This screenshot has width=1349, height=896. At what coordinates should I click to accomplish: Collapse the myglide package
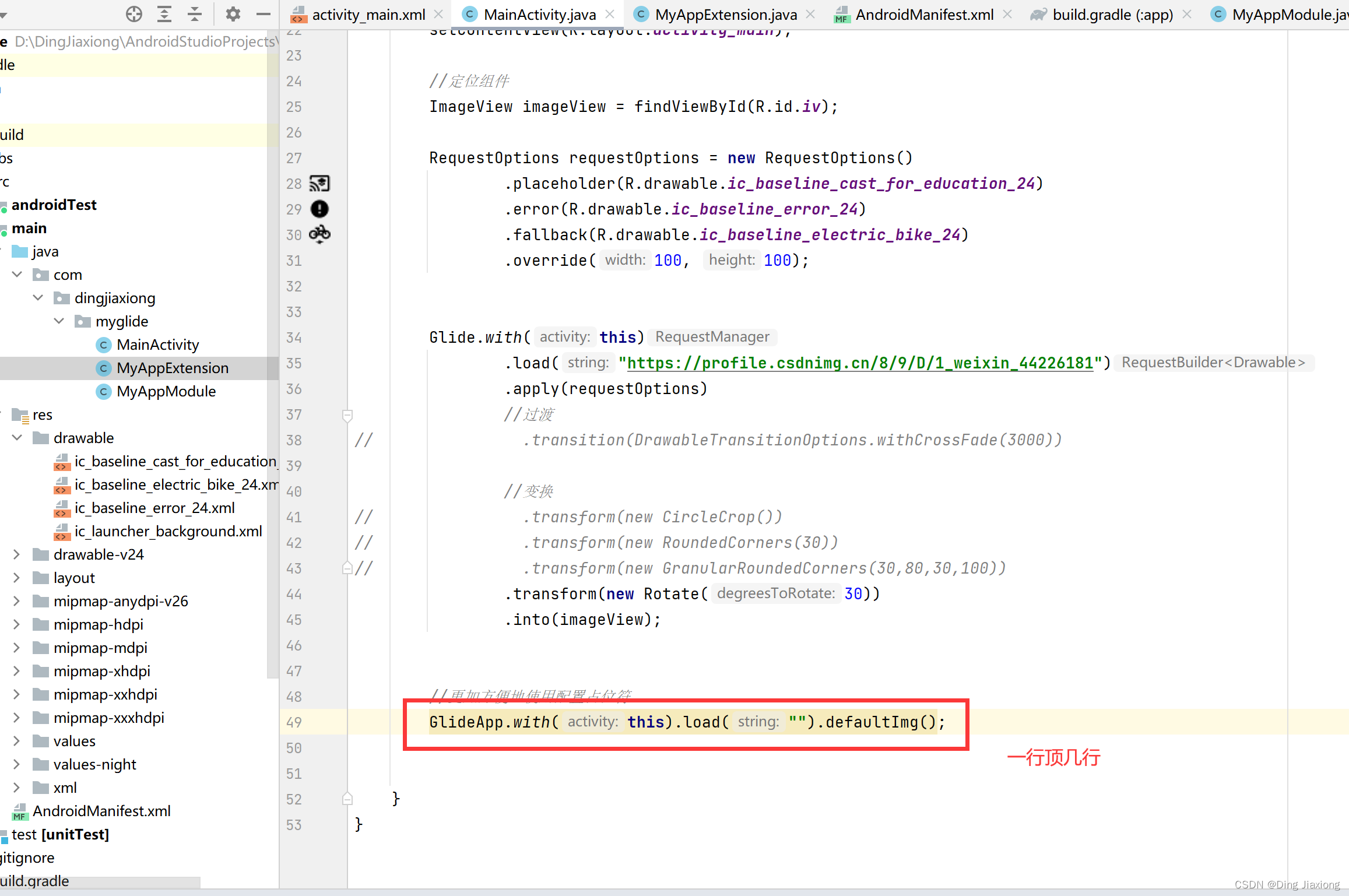pos(59,321)
